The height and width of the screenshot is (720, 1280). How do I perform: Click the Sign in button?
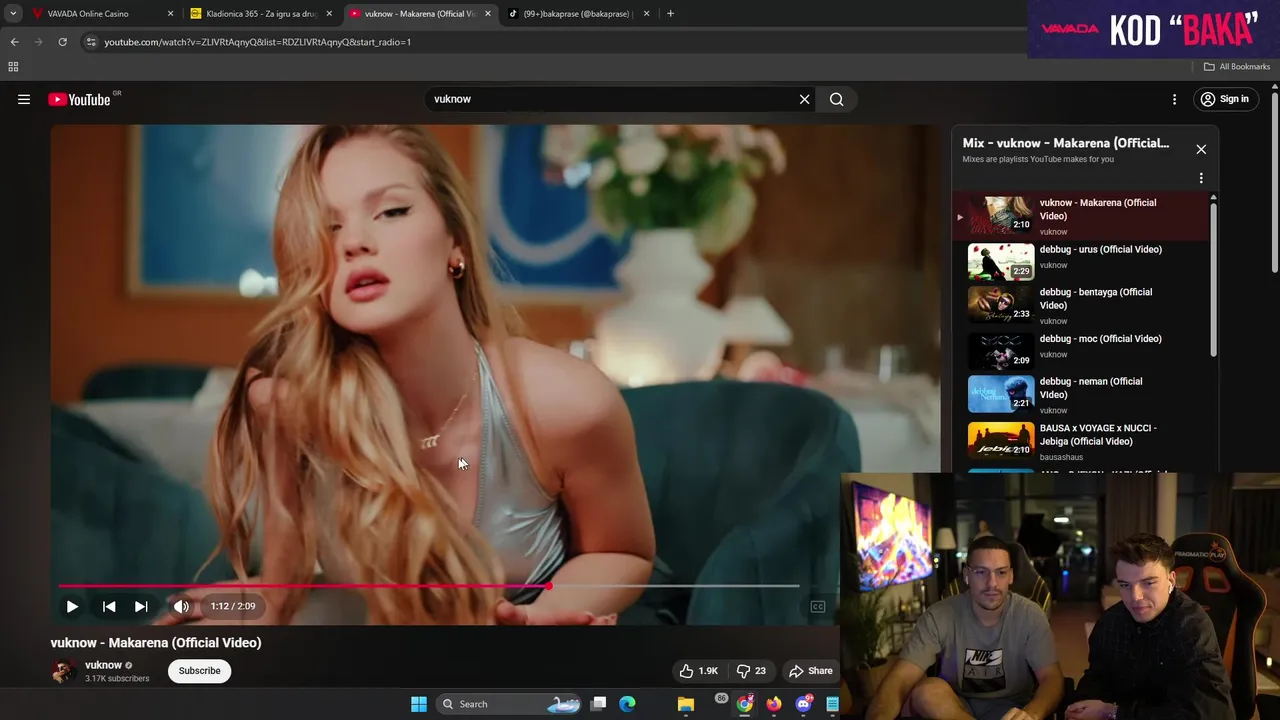click(x=1224, y=99)
